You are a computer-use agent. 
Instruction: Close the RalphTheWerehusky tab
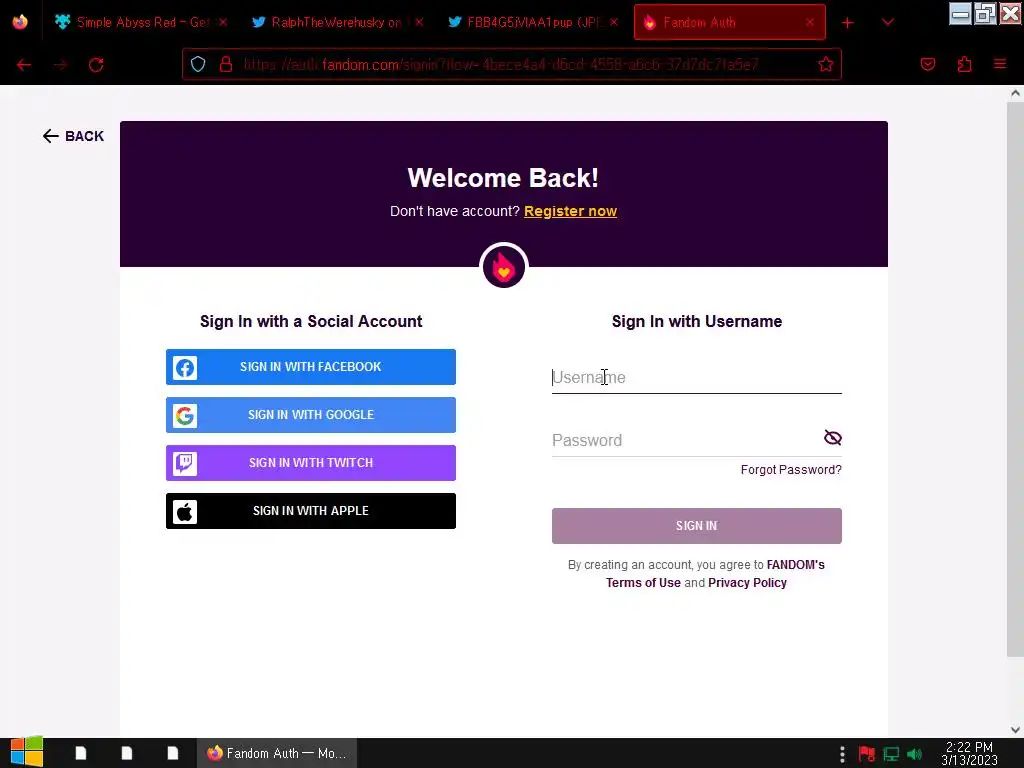click(419, 22)
